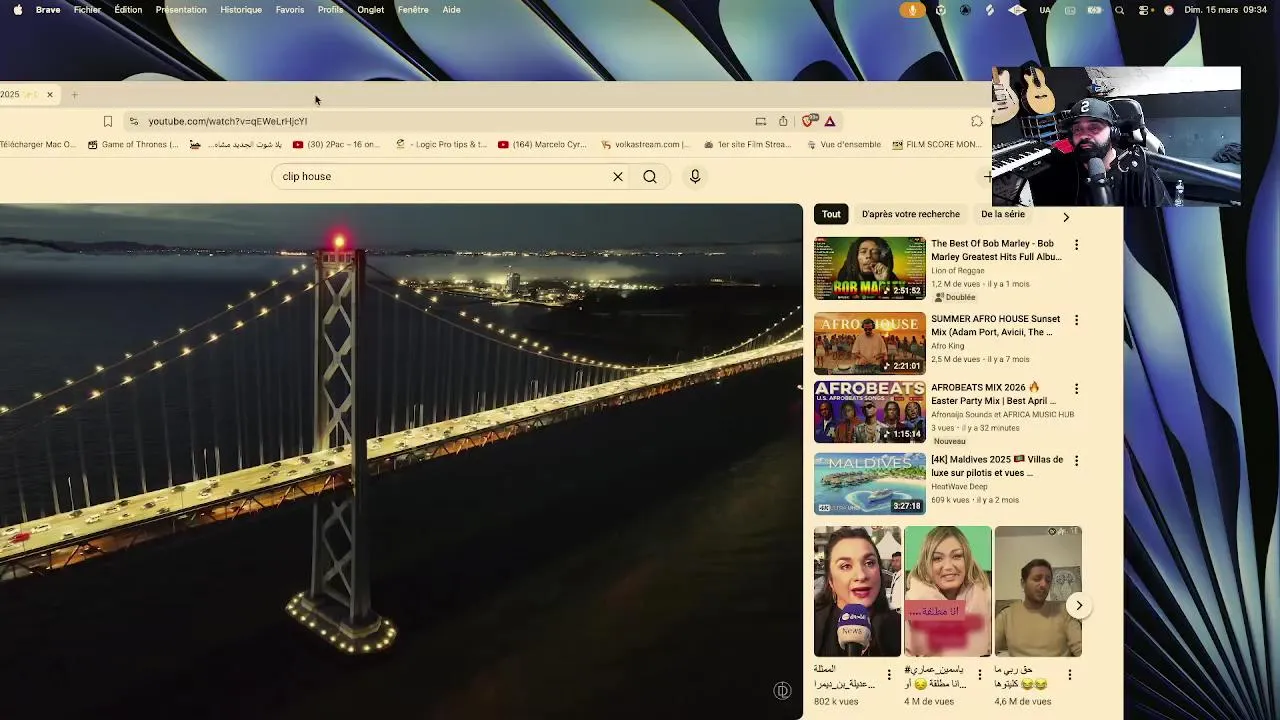Open Spotlight search in the menu bar
The height and width of the screenshot is (720, 1280).
[1119, 10]
